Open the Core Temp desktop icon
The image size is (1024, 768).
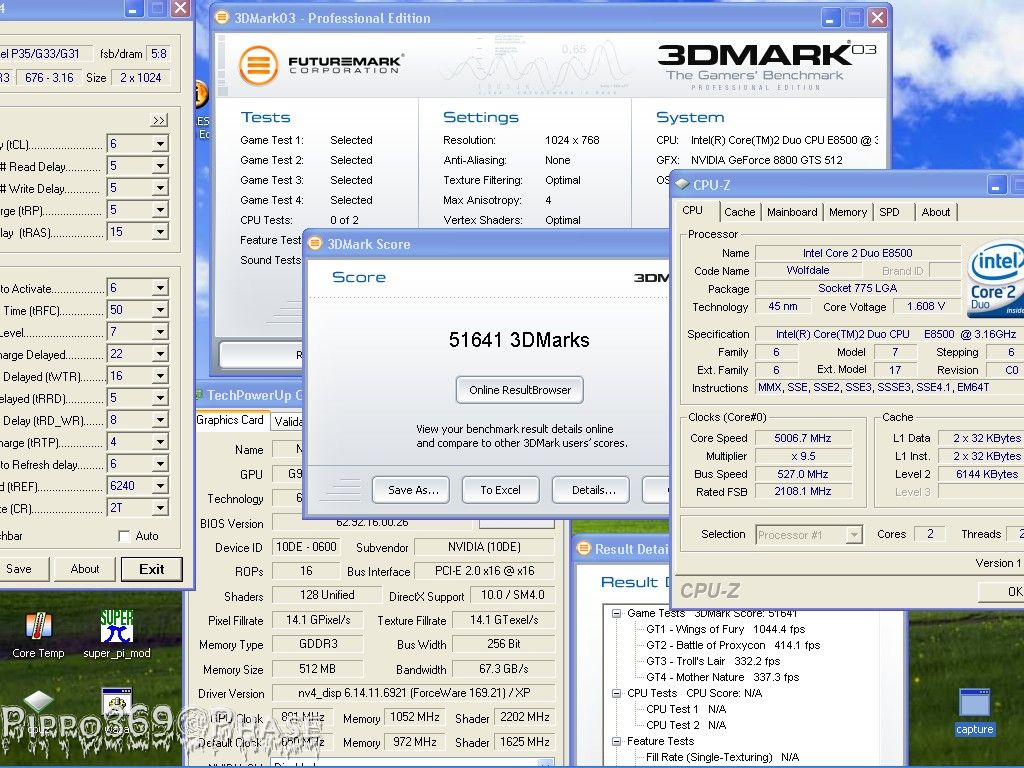(39, 635)
